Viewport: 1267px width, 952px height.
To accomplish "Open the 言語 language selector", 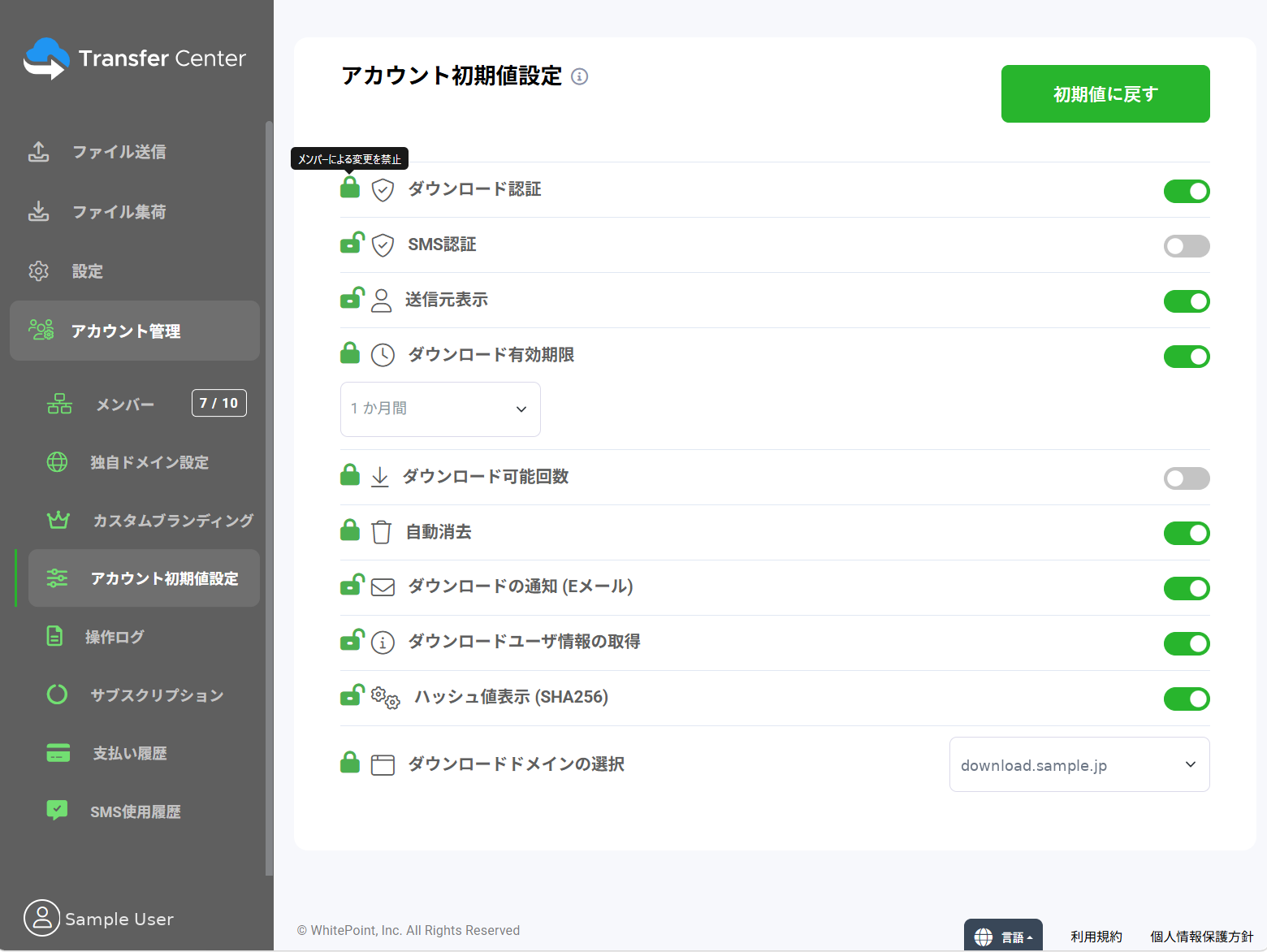I will [x=1003, y=936].
